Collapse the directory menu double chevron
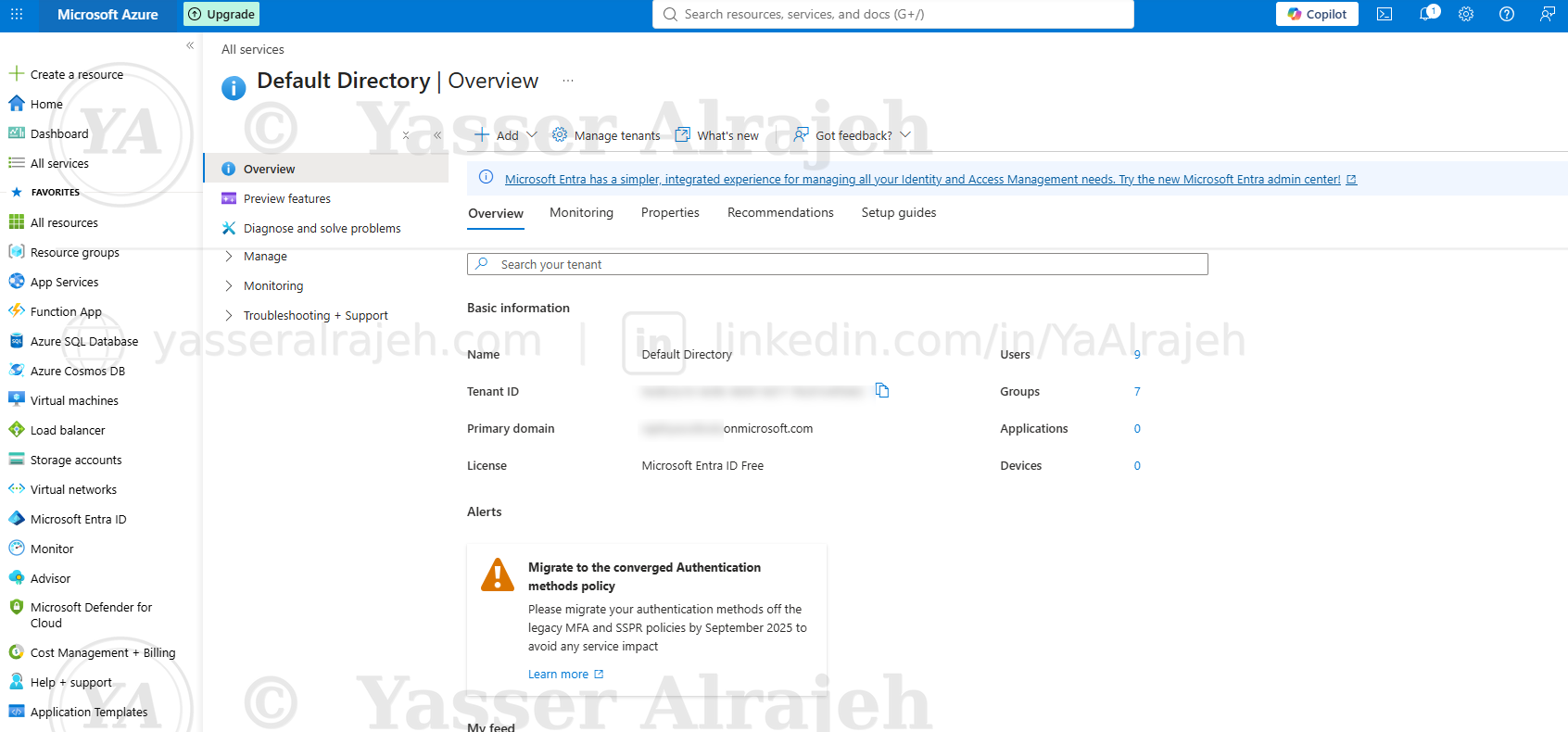Image resolution: width=1568 pixels, height=732 pixels. tap(437, 135)
